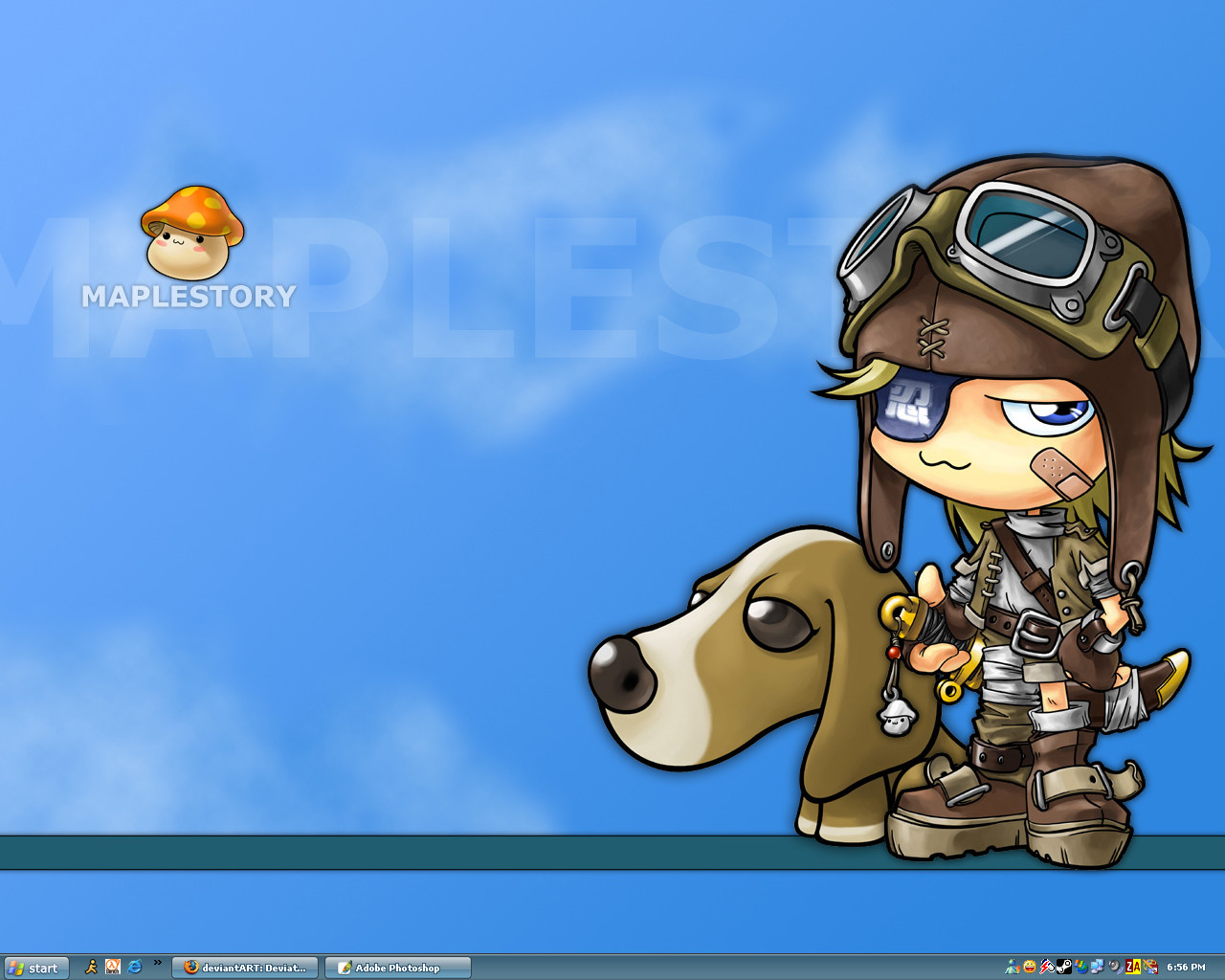Viewport: 1225px width, 980px height.
Task: Click Windows Update globe tray icon
Action: 1081,967
